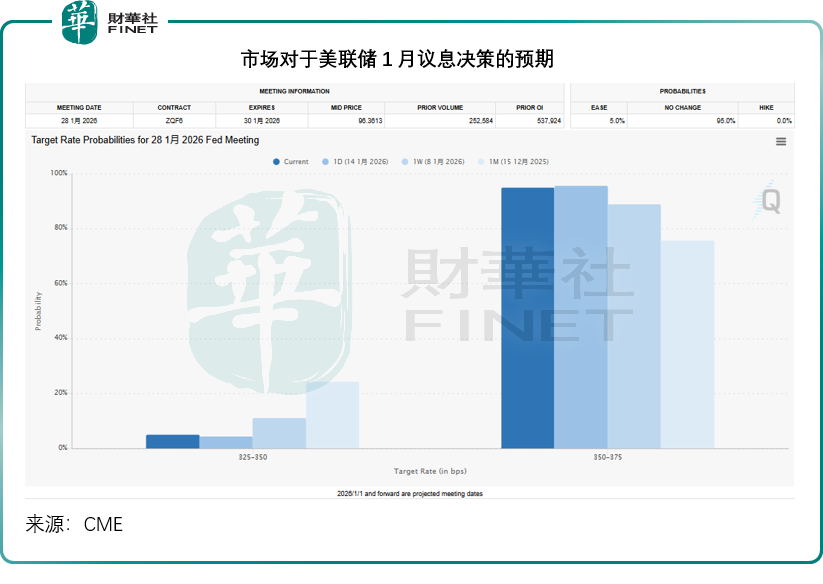Toggle the Current series legend dot

277,161
